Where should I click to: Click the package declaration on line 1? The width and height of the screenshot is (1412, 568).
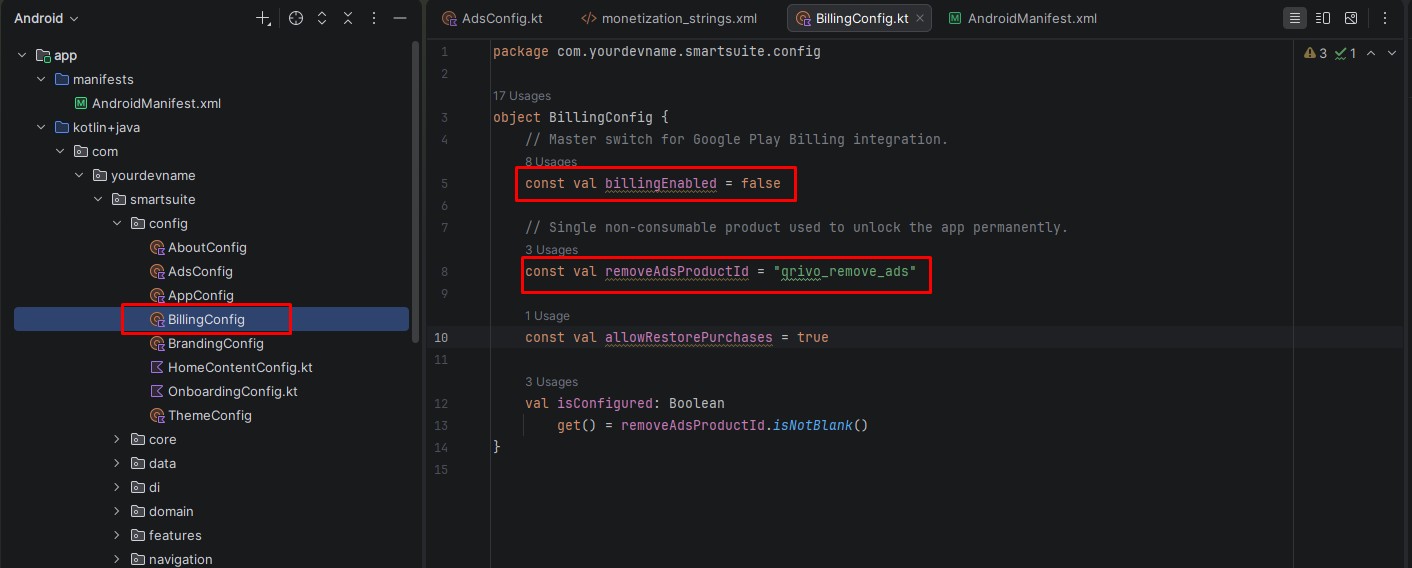[657, 52]
